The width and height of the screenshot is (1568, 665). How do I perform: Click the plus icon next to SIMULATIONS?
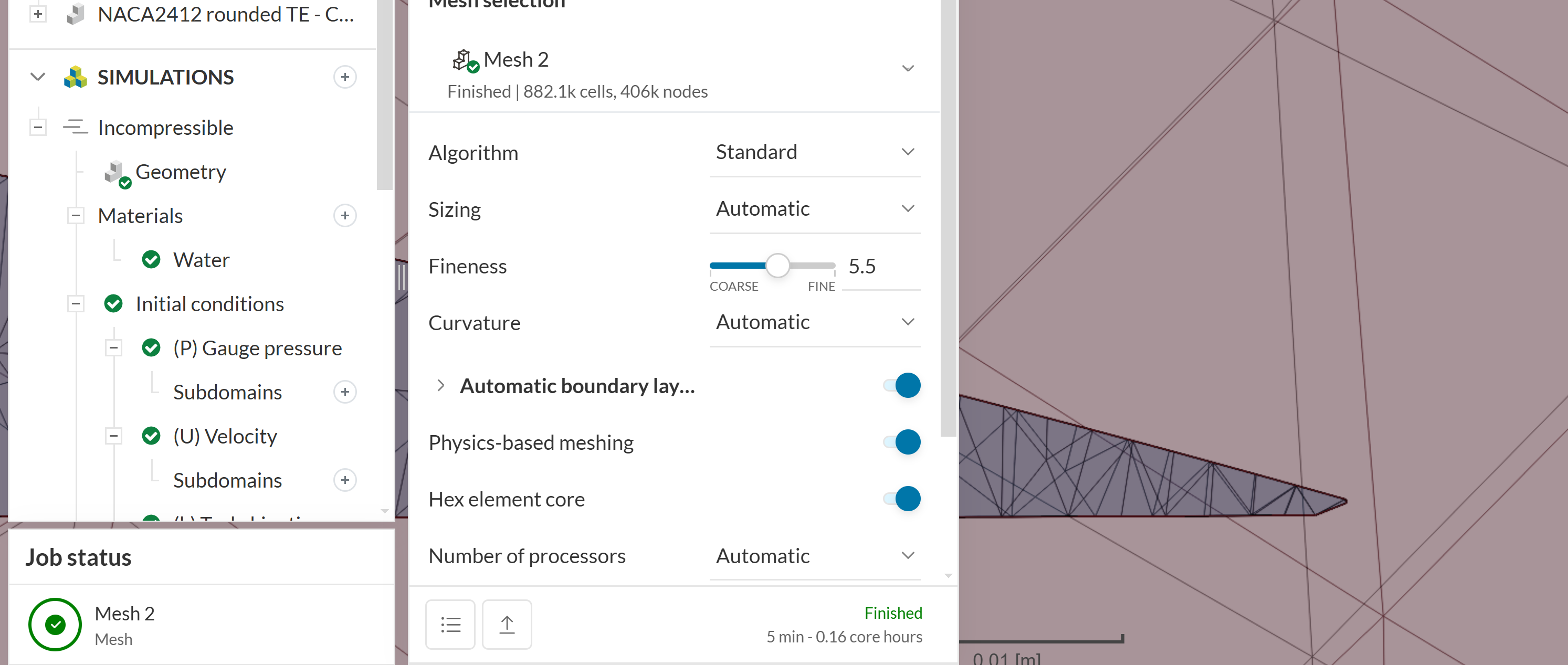point(344,77)
